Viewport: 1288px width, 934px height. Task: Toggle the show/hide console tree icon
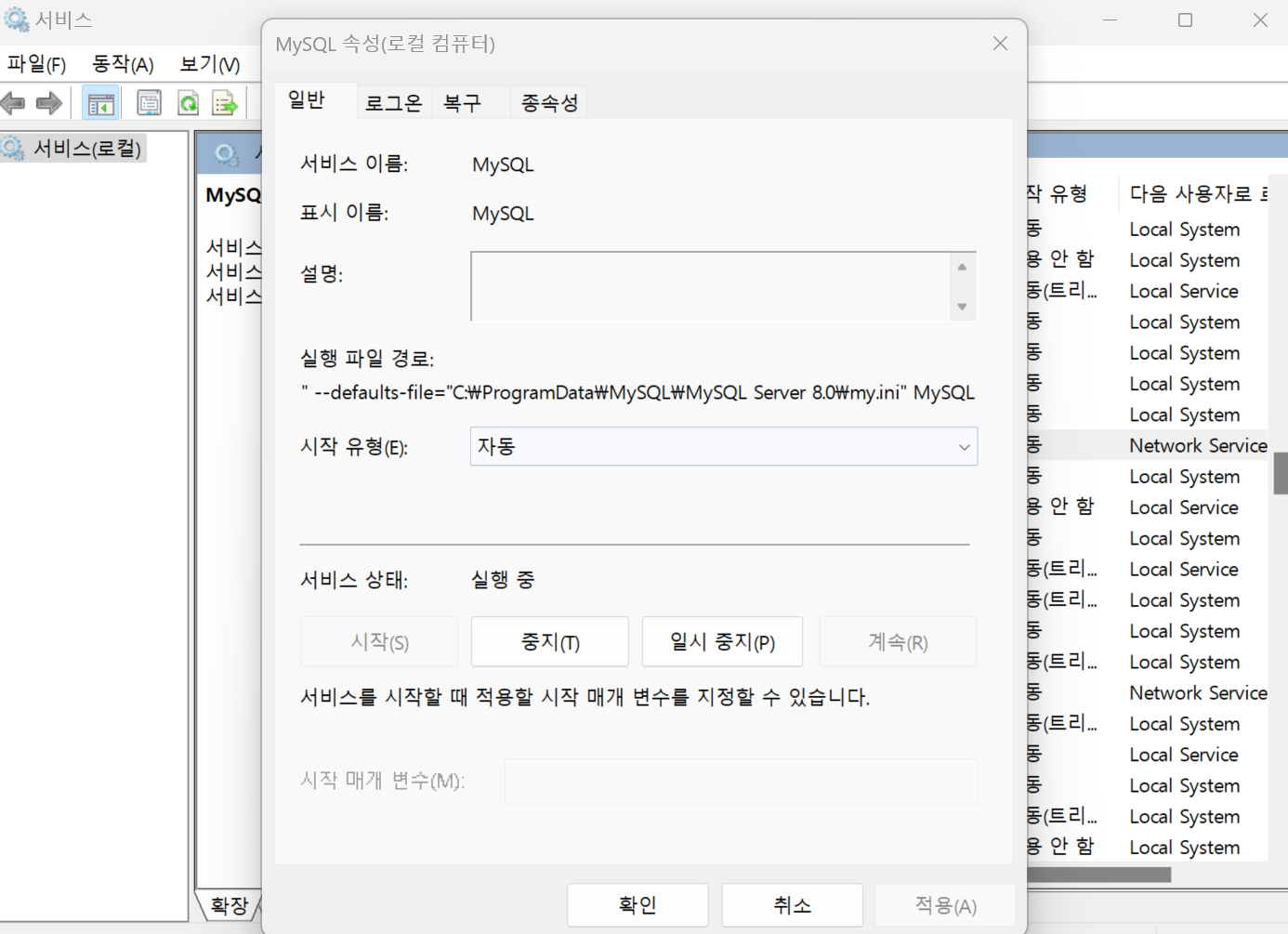coord(100,103)
